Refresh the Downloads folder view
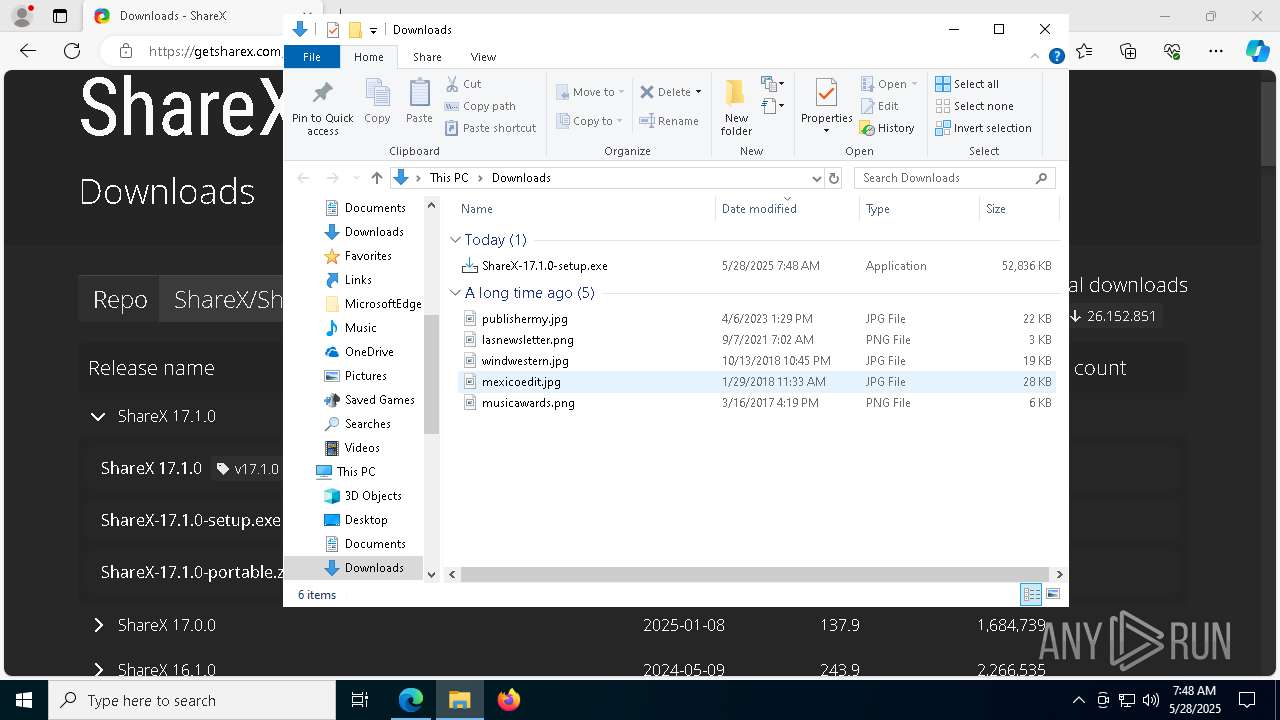Screen dimensions: 1280x720 click(834, 178)
